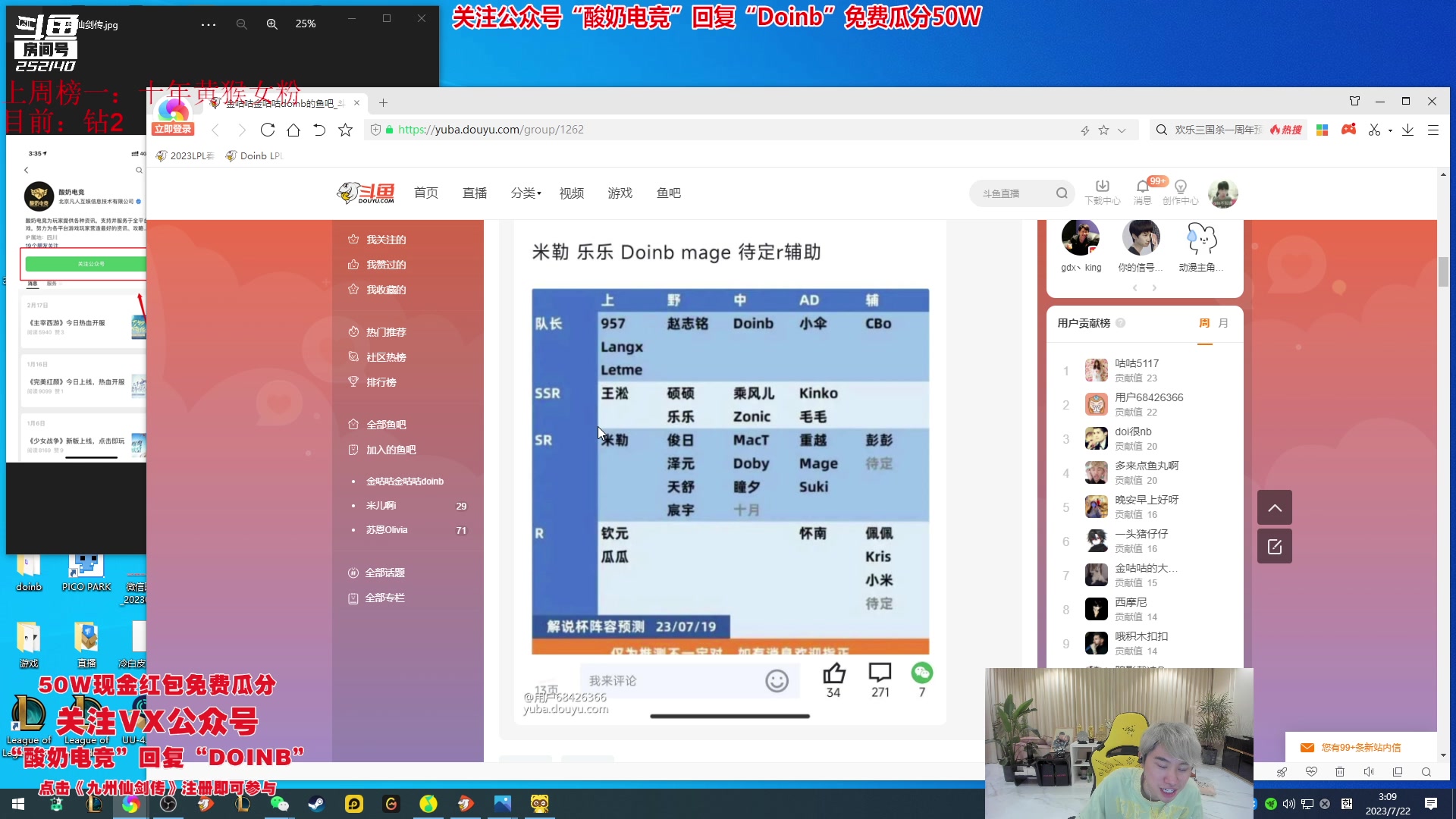Open comments icon showing 271
Image resolution: width=1456 pixels, height=819 pixels.
880,673
